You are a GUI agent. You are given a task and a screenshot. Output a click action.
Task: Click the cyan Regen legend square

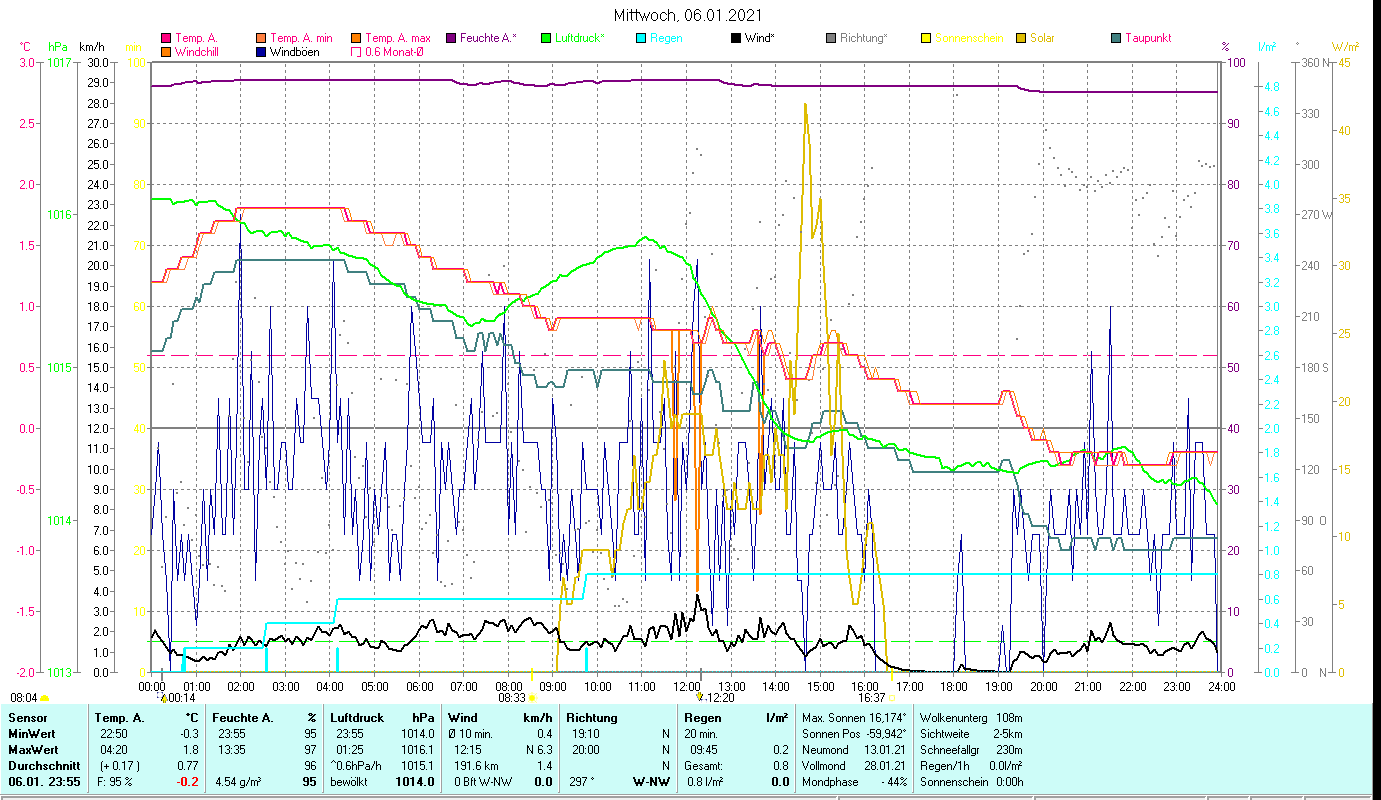point(641,39)
